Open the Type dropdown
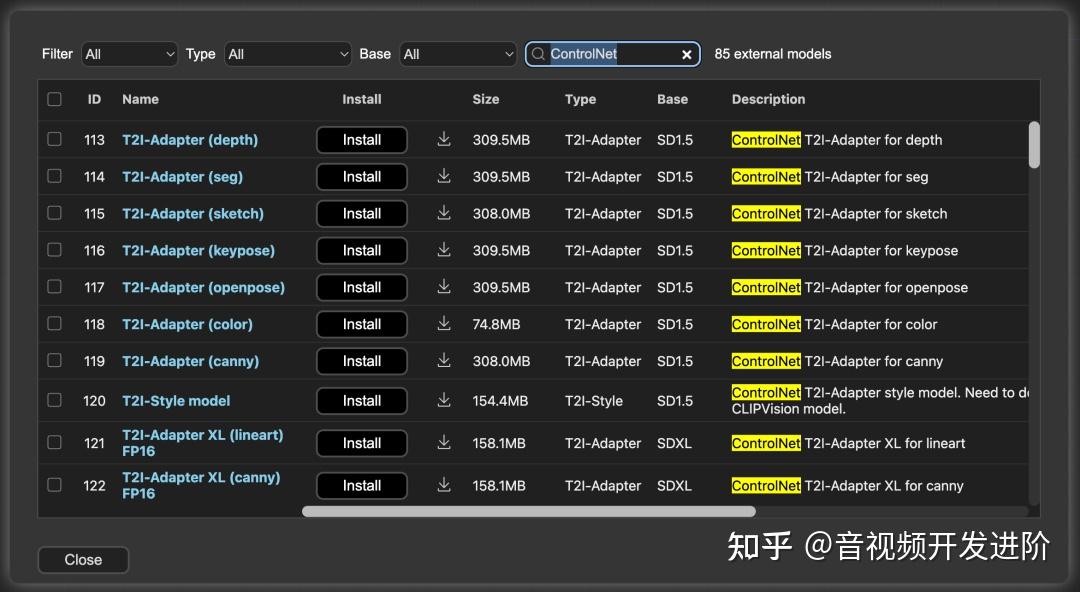 coord(287,54)
